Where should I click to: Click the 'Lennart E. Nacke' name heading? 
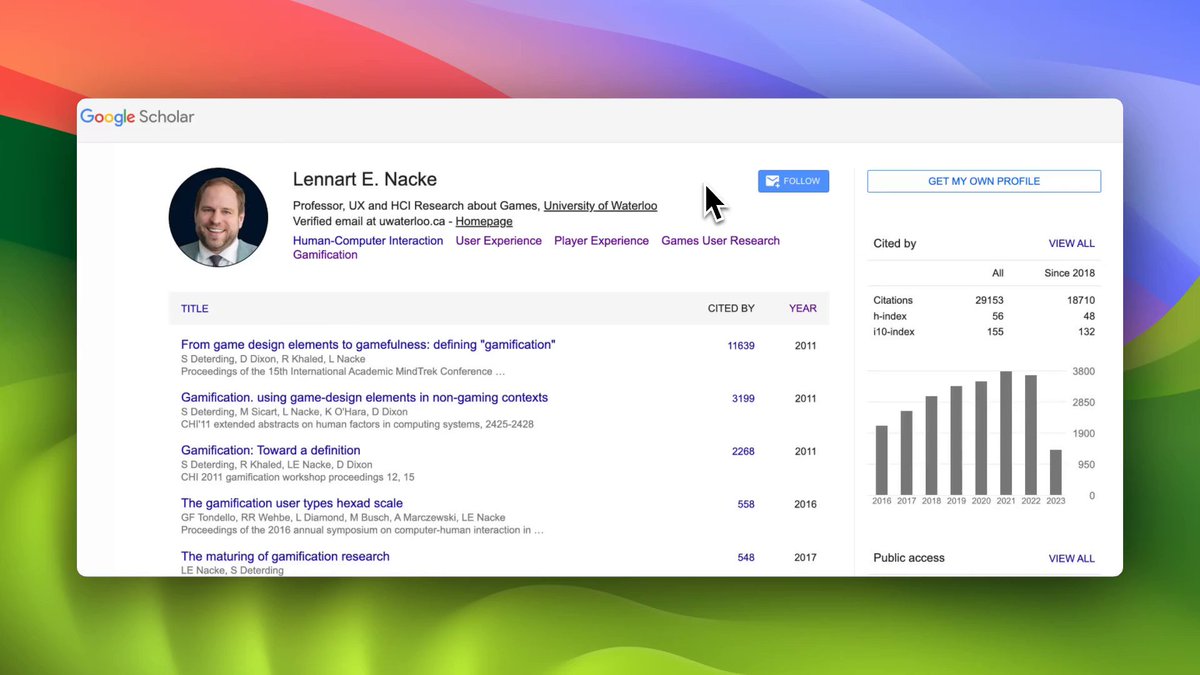pos(365,180)
